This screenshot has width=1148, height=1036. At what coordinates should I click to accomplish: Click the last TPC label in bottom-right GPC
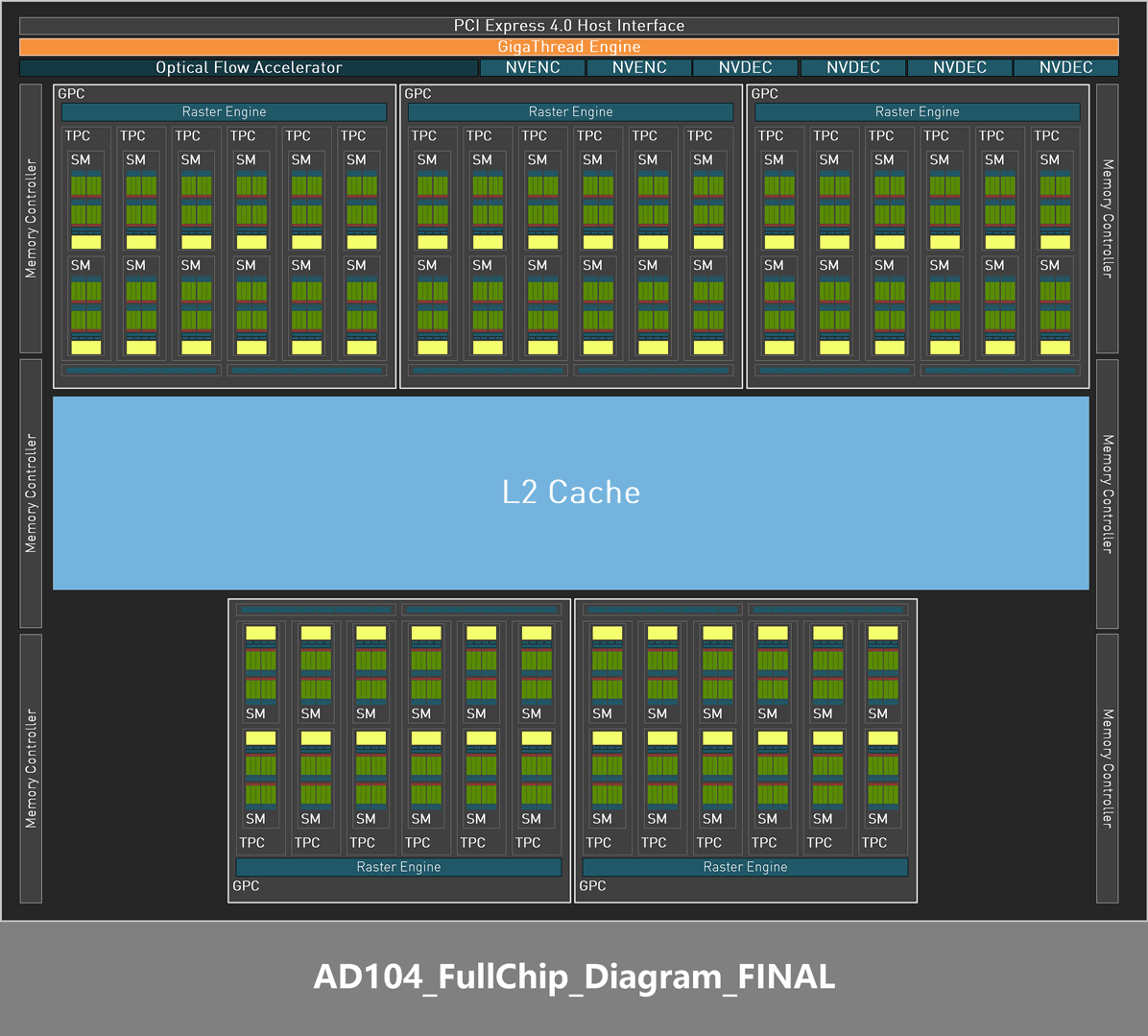874,843
